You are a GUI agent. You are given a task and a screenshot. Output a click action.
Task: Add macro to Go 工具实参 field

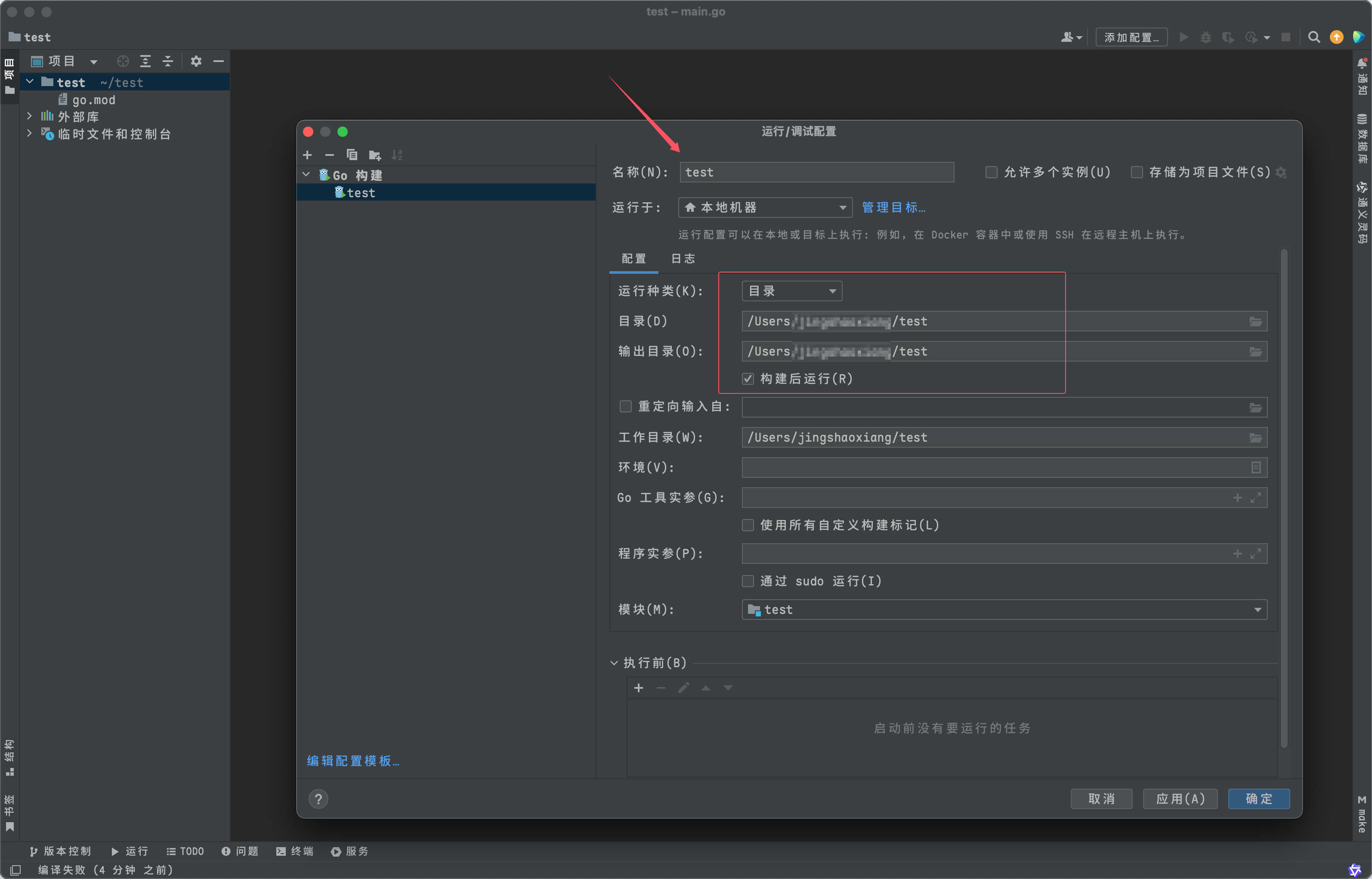coord(1237,498)
